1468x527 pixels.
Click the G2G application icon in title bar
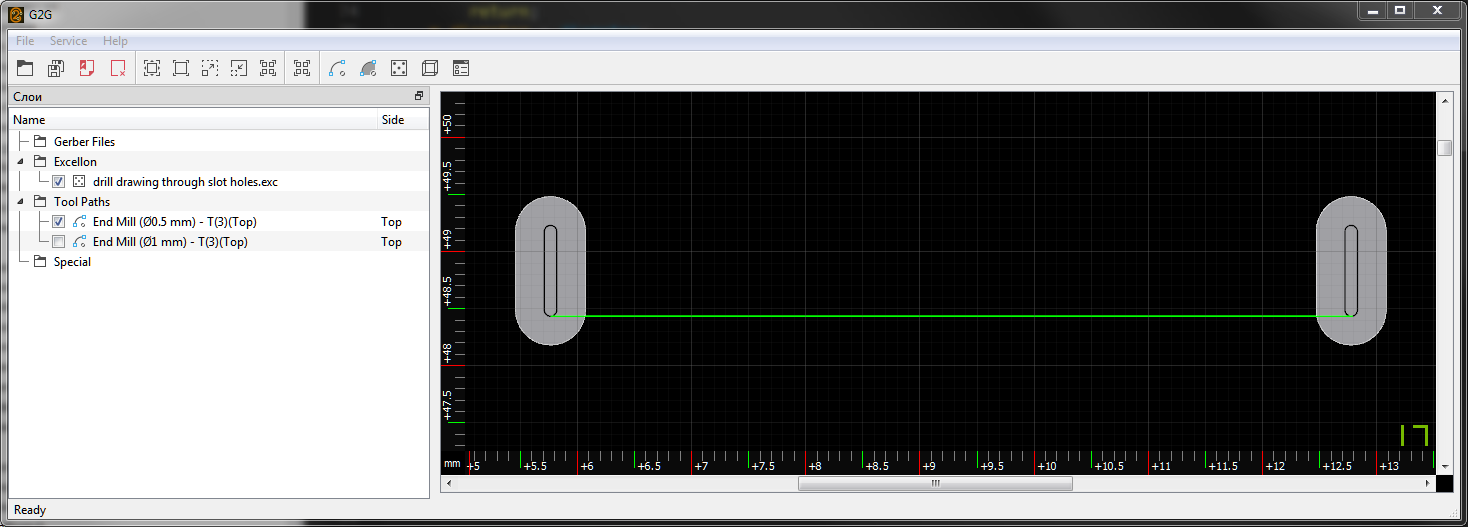coord(16,12)
